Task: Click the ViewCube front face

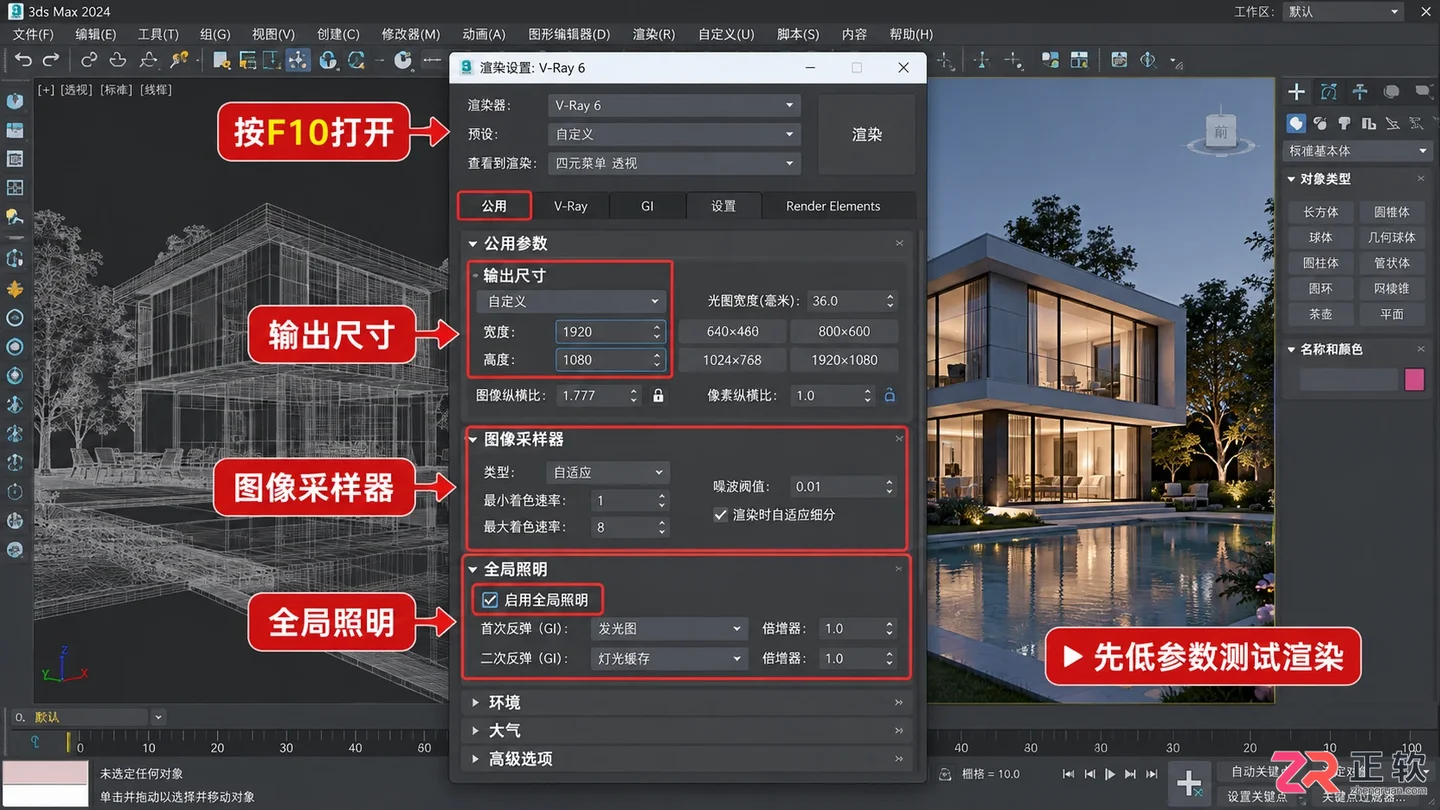Action: 1221,132
